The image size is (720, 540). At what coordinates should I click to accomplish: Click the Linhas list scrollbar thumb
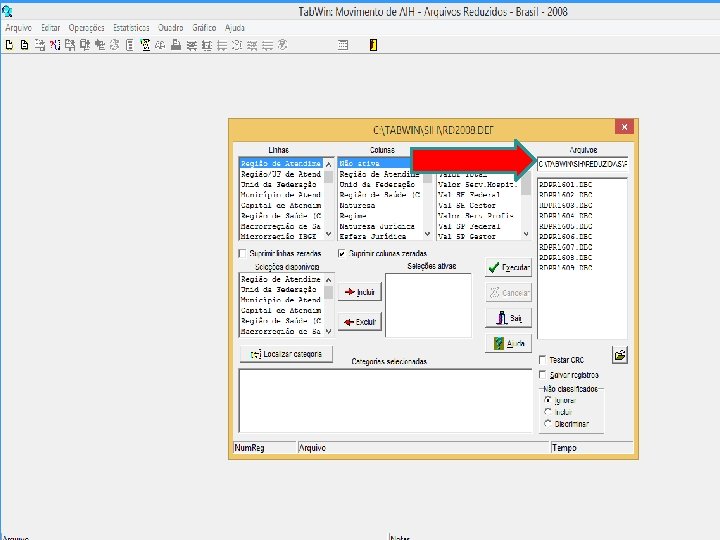[x=328, y=177]
